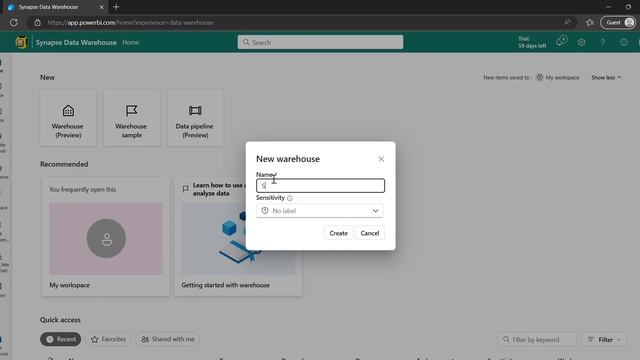Show Sensitivity info tooltip icon
This screenshot has height=360, width=640.
pyautogui.click(x=290, y=198)
